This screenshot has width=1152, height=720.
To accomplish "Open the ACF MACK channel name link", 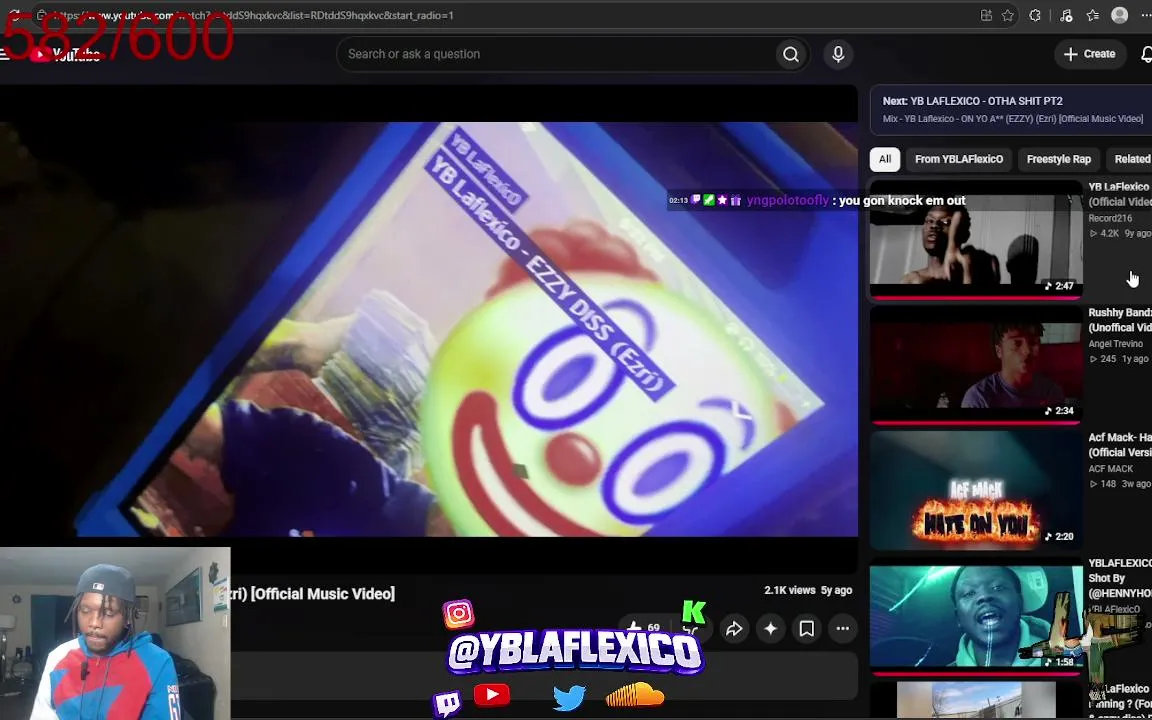I will [1111, 469].
